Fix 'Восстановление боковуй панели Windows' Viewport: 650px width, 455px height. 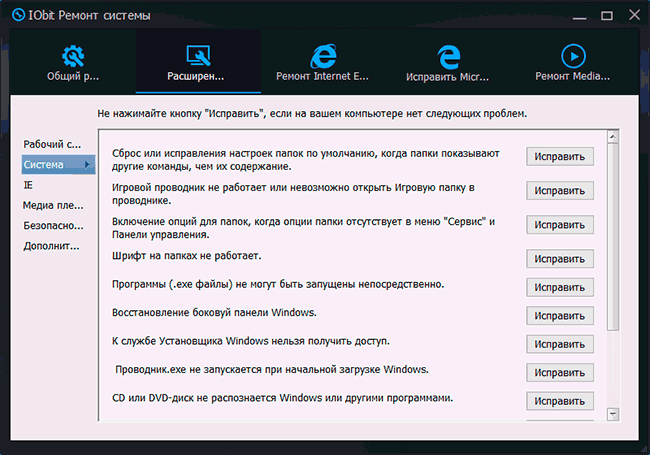[x=560, y=316]
